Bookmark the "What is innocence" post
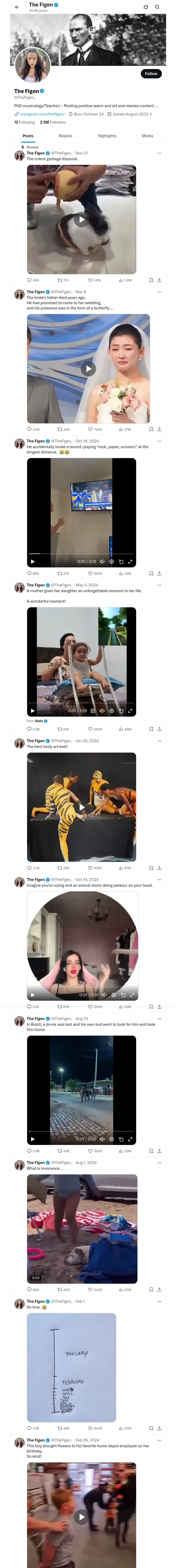The height and width of the screenshot is (1568, 176). [x=151, y=1289]
